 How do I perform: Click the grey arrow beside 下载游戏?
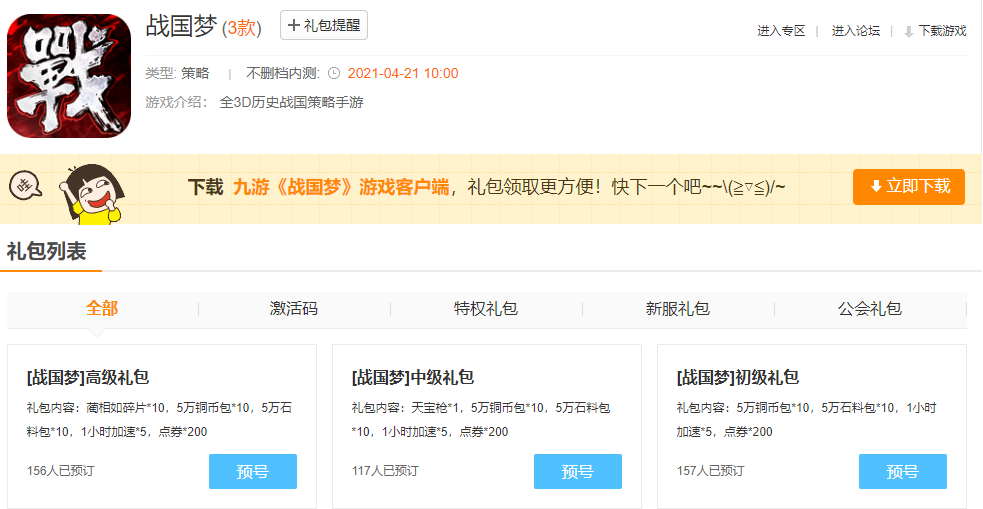tap(908, 32)
